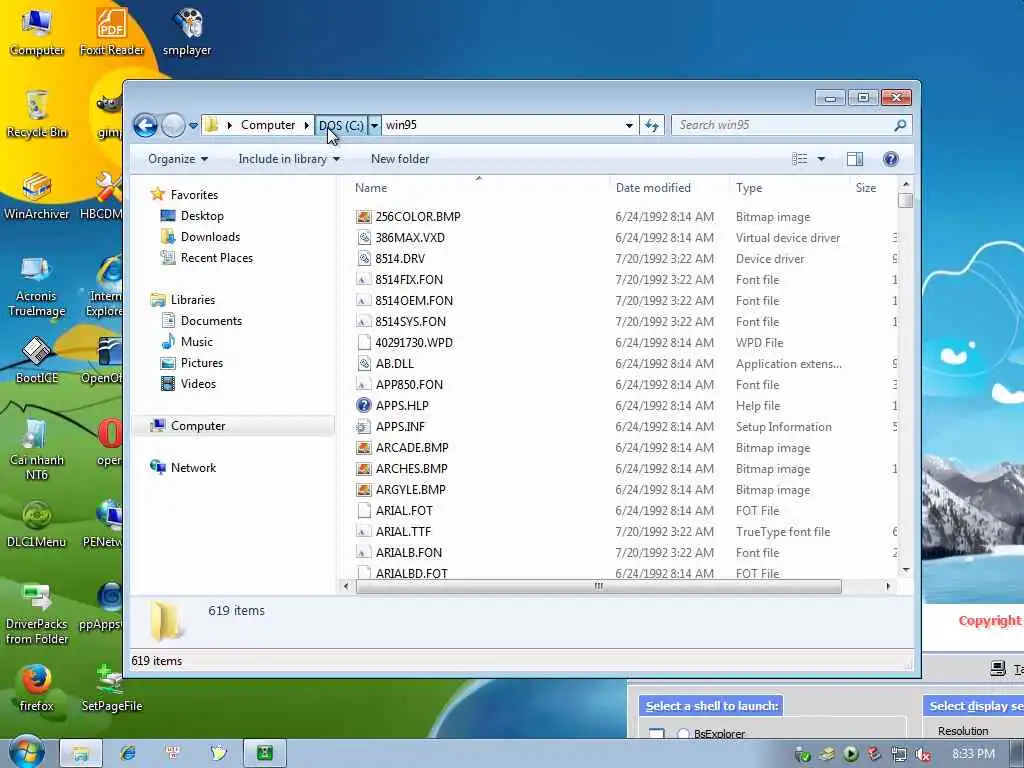Open the Recycle Bin icon
Screen dimensions: 1024x768
37,114
